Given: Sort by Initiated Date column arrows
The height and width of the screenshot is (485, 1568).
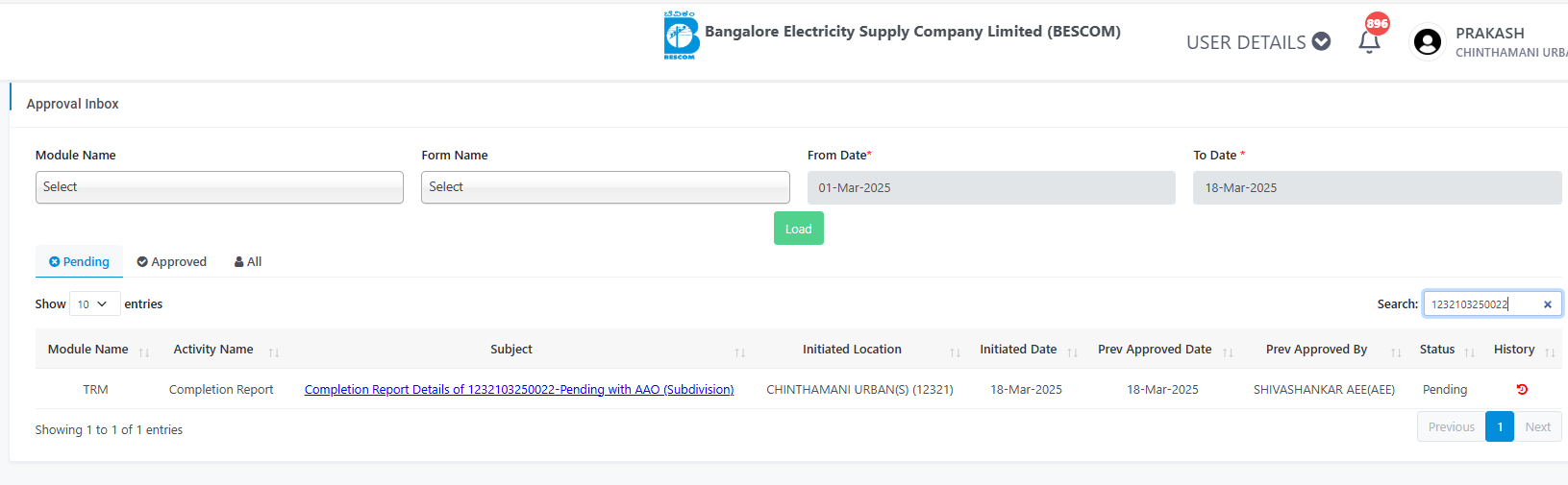Looking at the screenshot, I should pyautogui.click(x=1073, y=352).
